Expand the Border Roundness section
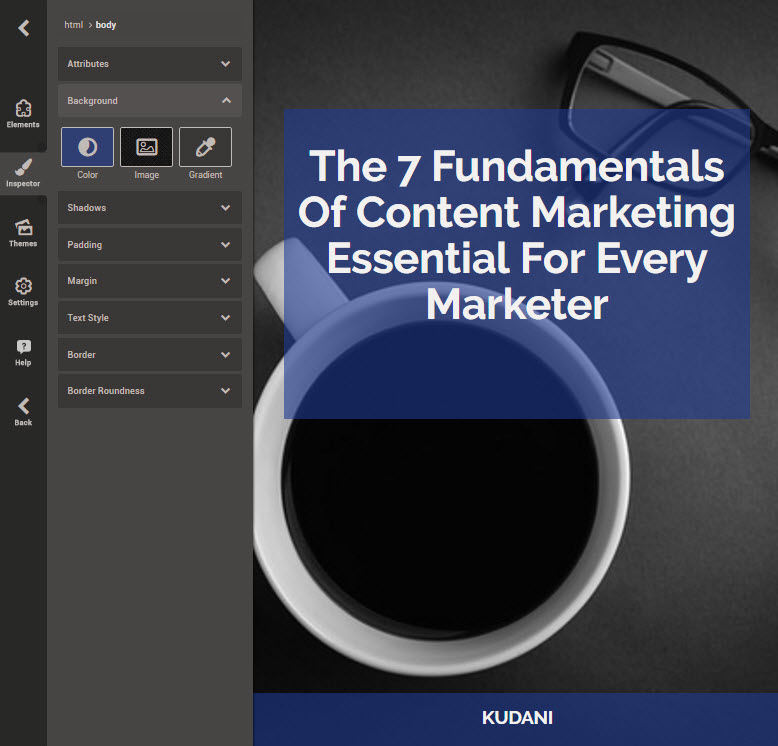The width and height of the screenshot is (778, 746). click(x=150, y=391)
